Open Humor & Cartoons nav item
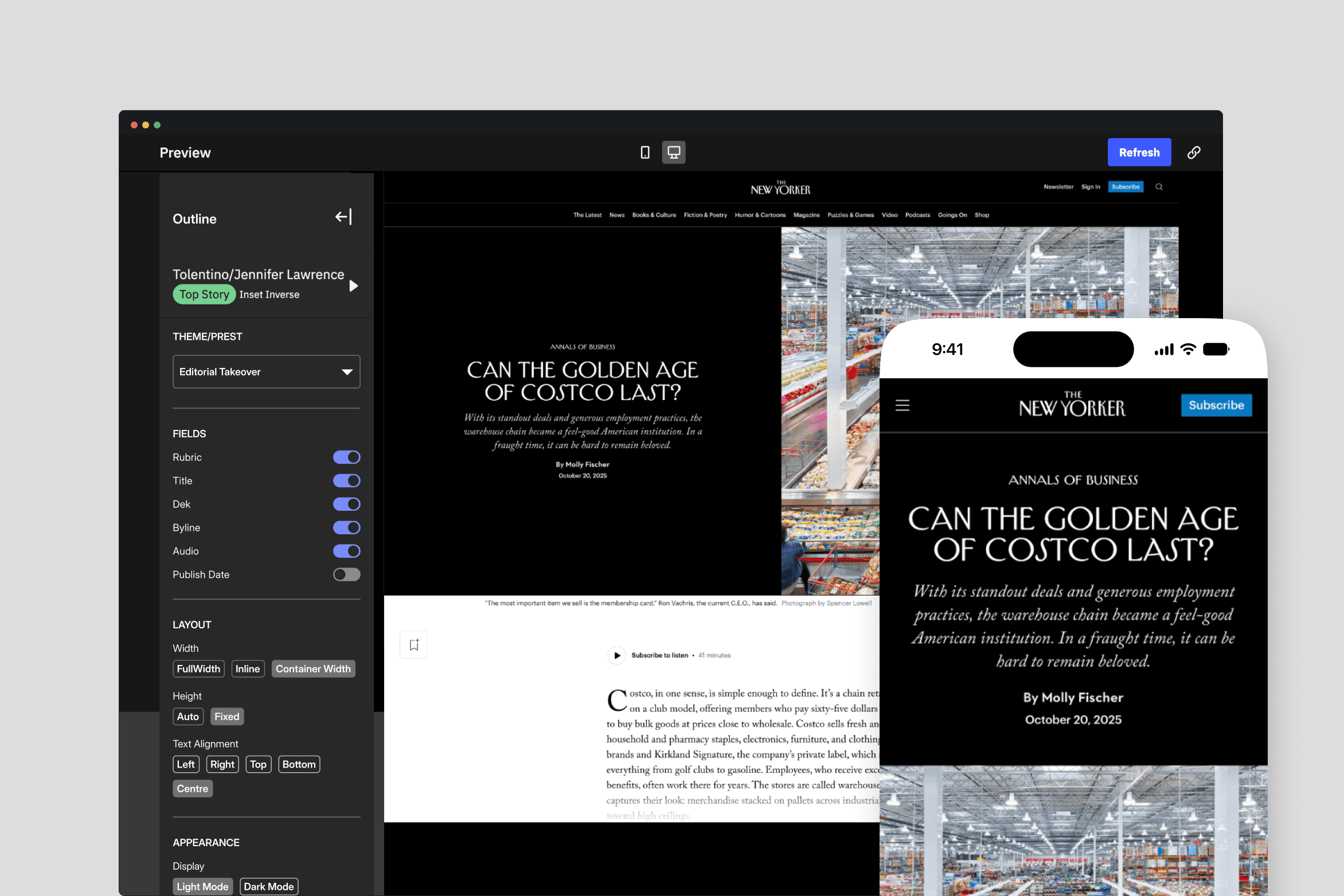 click(760, 215)
